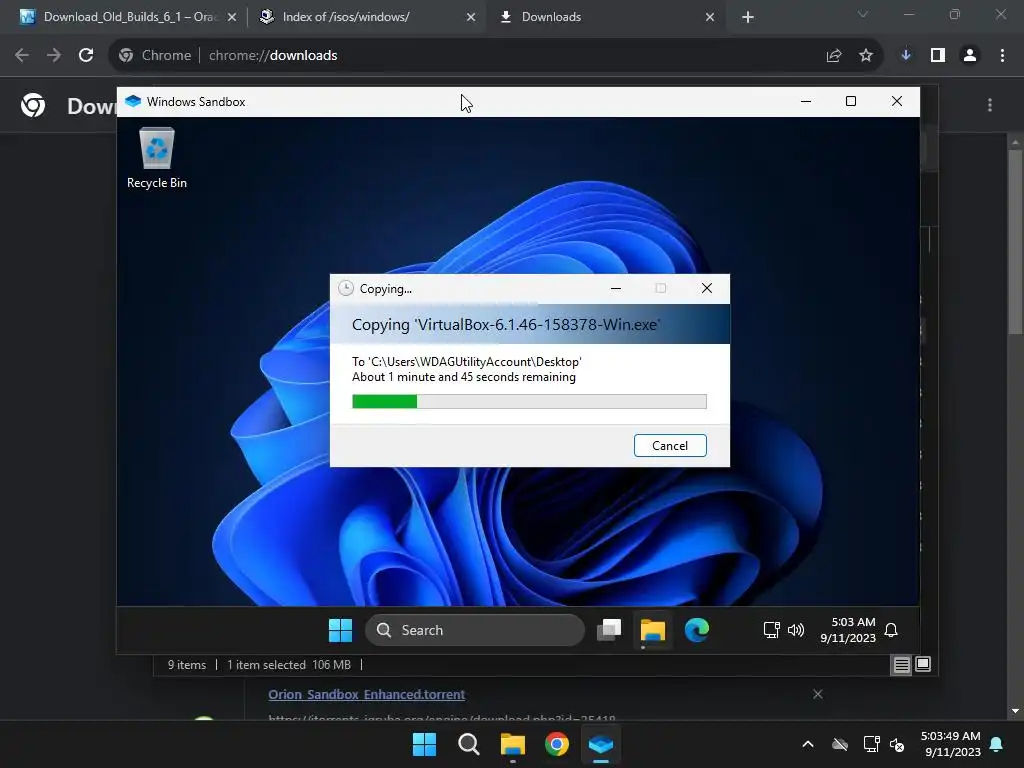Bookmark this page with star icon
This screenshot has height=768, width=1024.
click(866, 56)
